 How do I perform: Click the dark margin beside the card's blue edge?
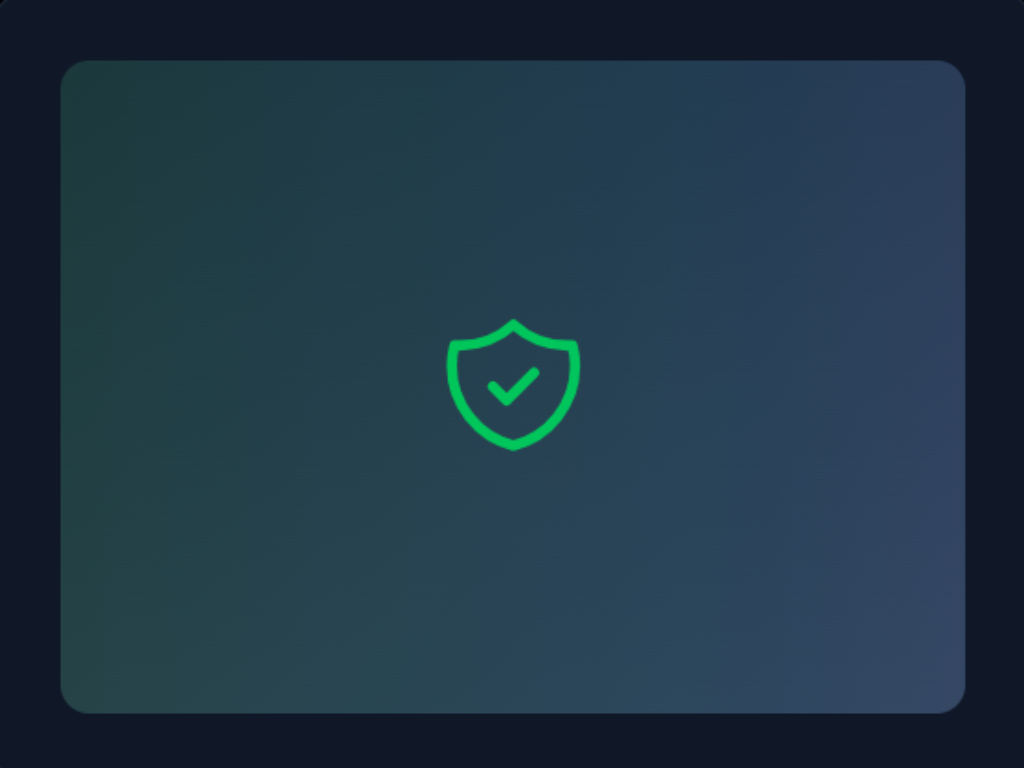click(x=995, y=387)
